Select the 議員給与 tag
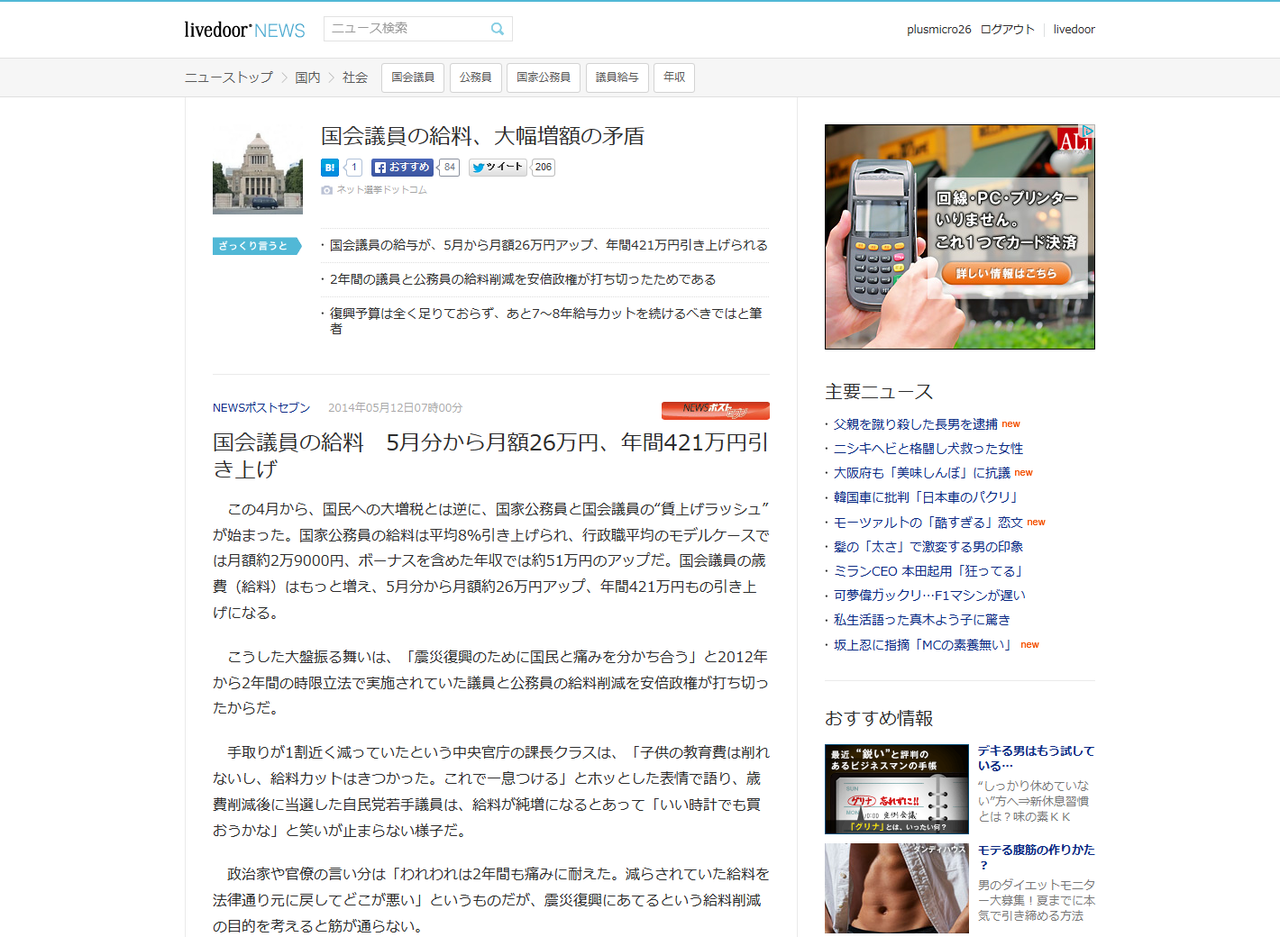 [x=617, y=78]
